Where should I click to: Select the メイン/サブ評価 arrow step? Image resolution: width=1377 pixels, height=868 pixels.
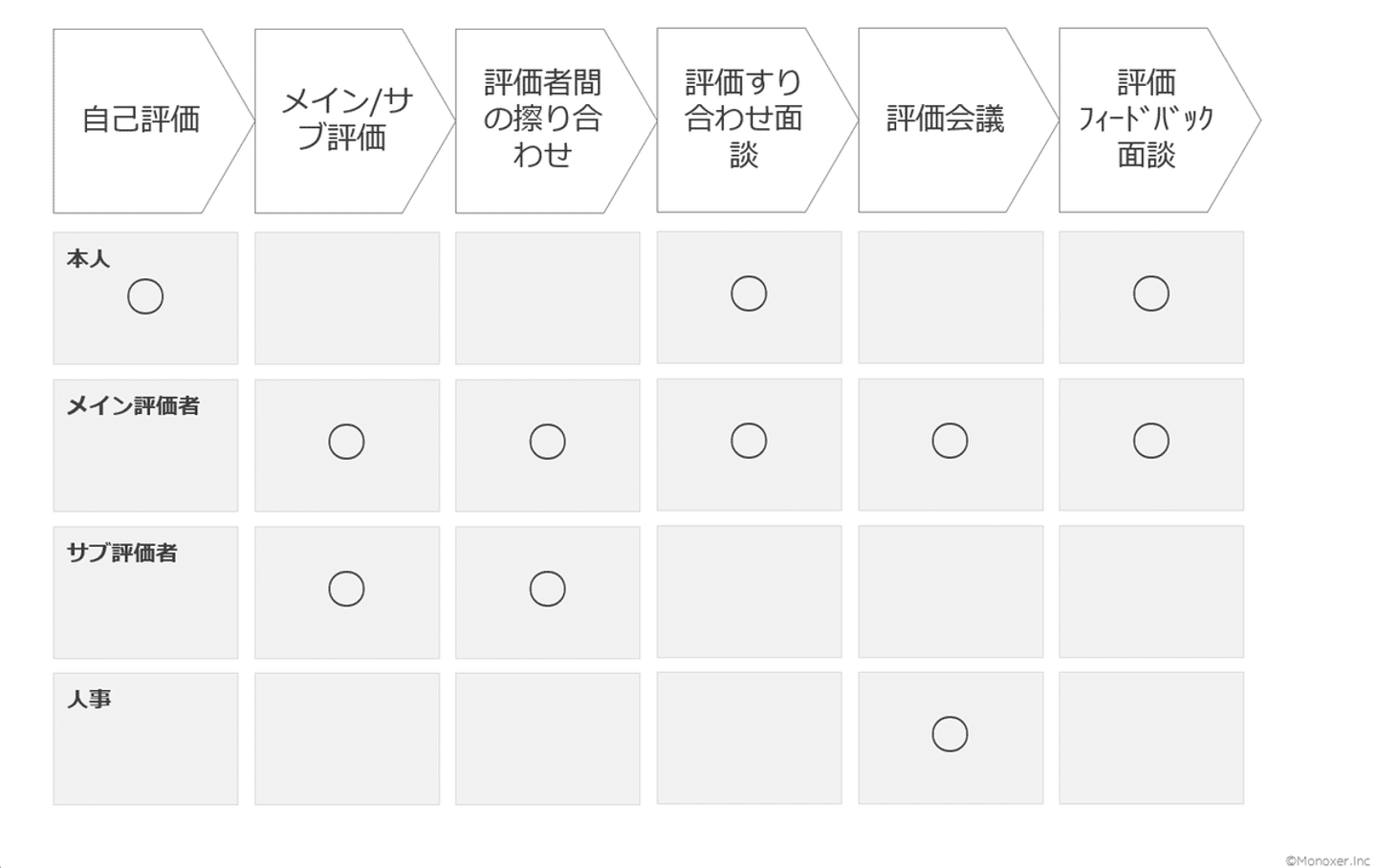point(346,120)
